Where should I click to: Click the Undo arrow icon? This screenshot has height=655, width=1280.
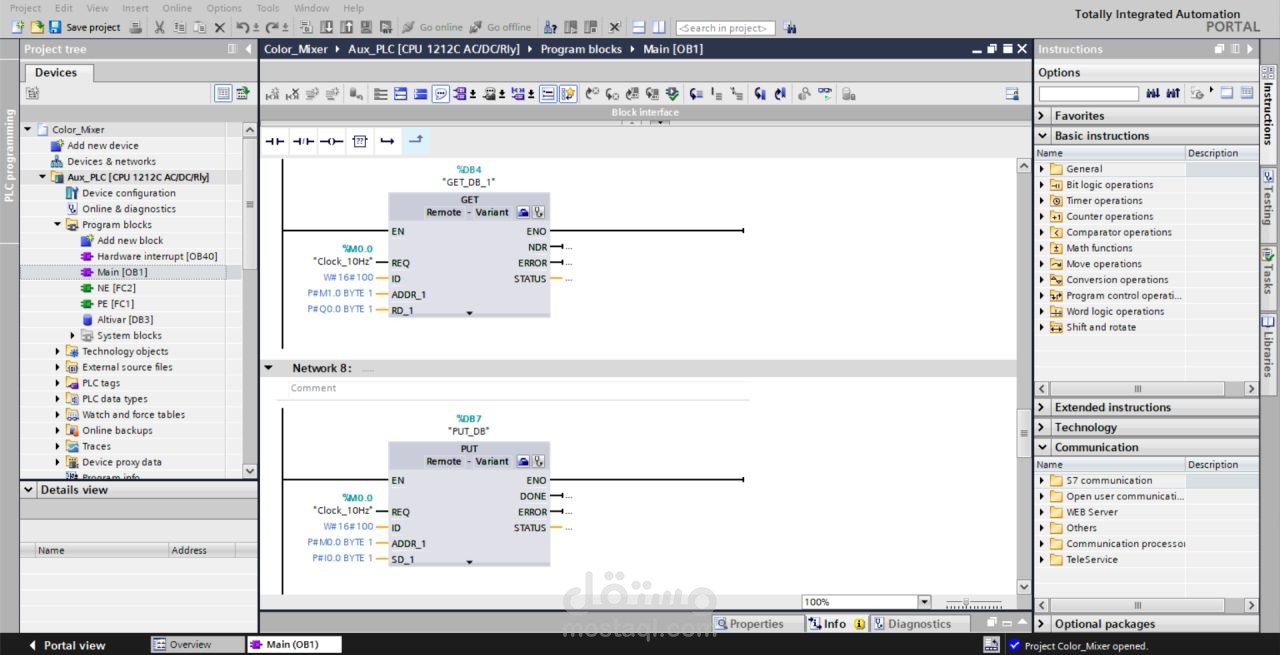[244, 27]
